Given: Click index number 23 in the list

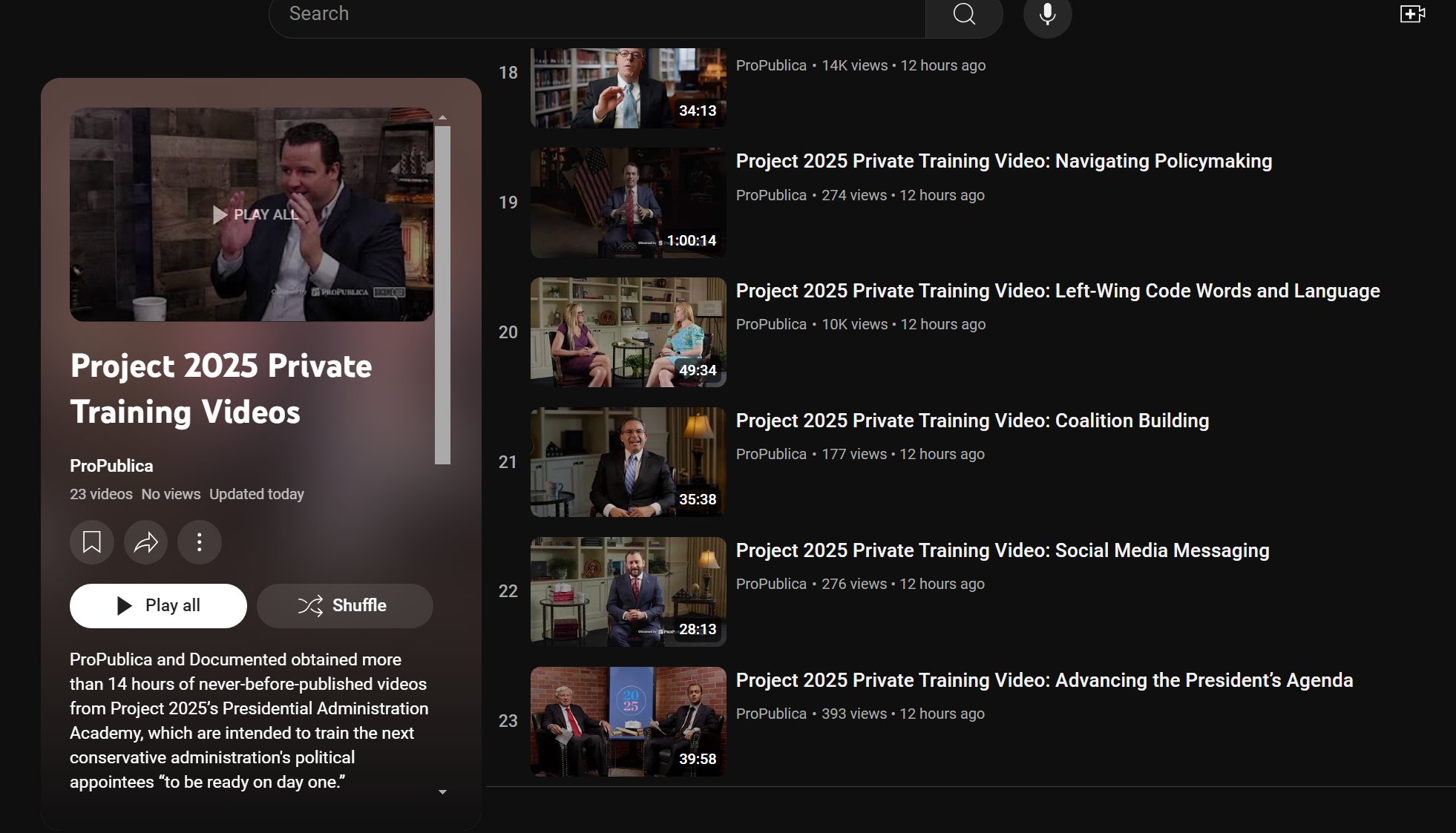Looking at the screenshot, I should tap(508, 721).
